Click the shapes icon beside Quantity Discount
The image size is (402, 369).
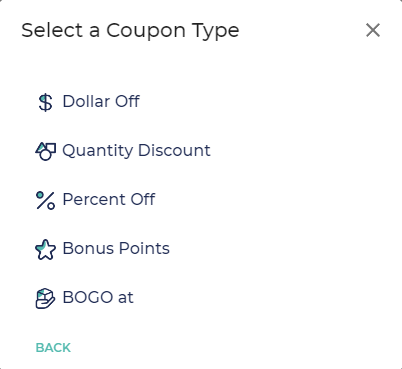point(45,151)
